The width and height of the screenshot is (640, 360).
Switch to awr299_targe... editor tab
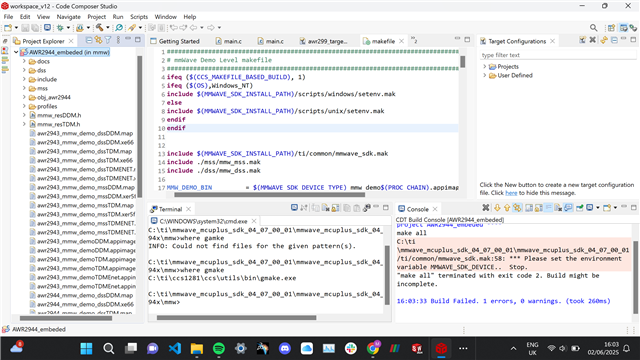click(324, 41)
